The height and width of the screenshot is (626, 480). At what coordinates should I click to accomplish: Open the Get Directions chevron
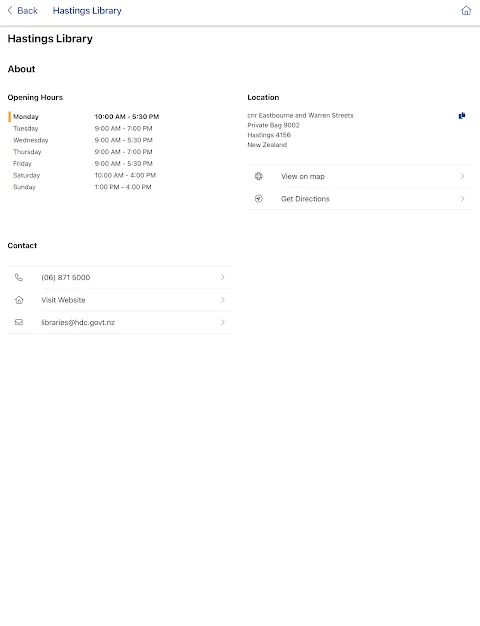pyautogui.click(x=462, y=198)
